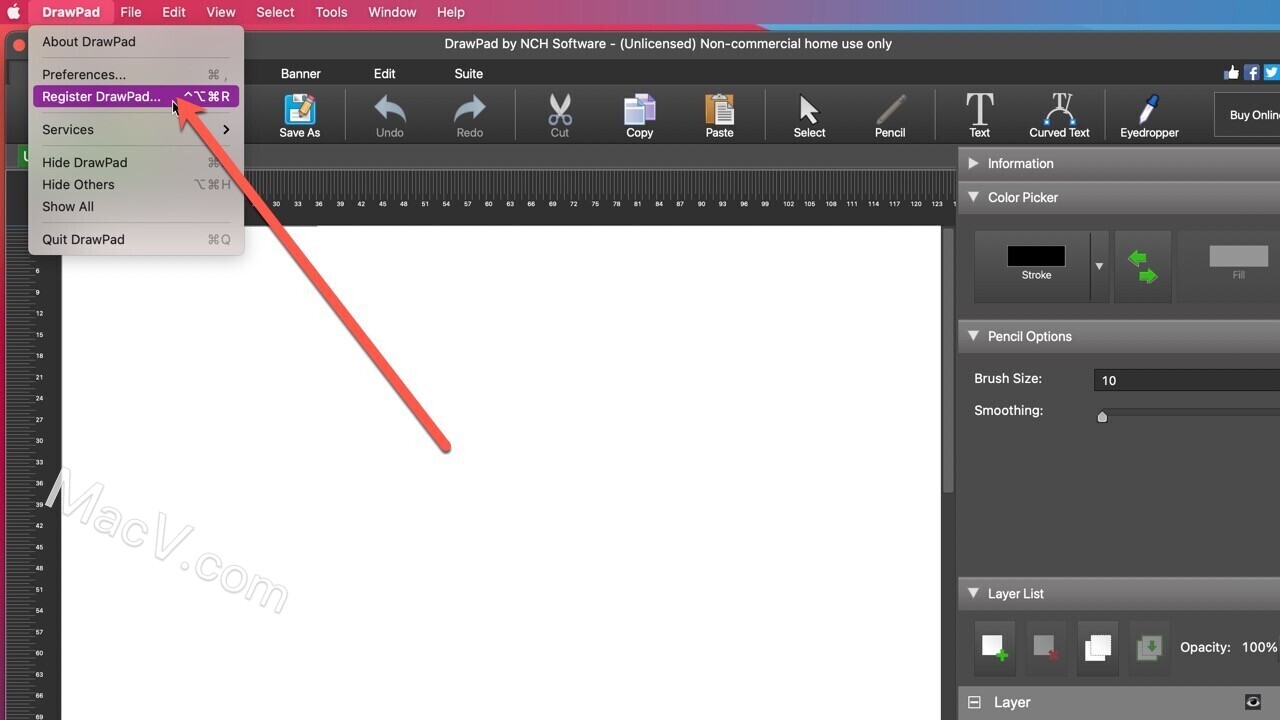Click the merge layer down icon
1280x720 pixels.
(1149, 647)
